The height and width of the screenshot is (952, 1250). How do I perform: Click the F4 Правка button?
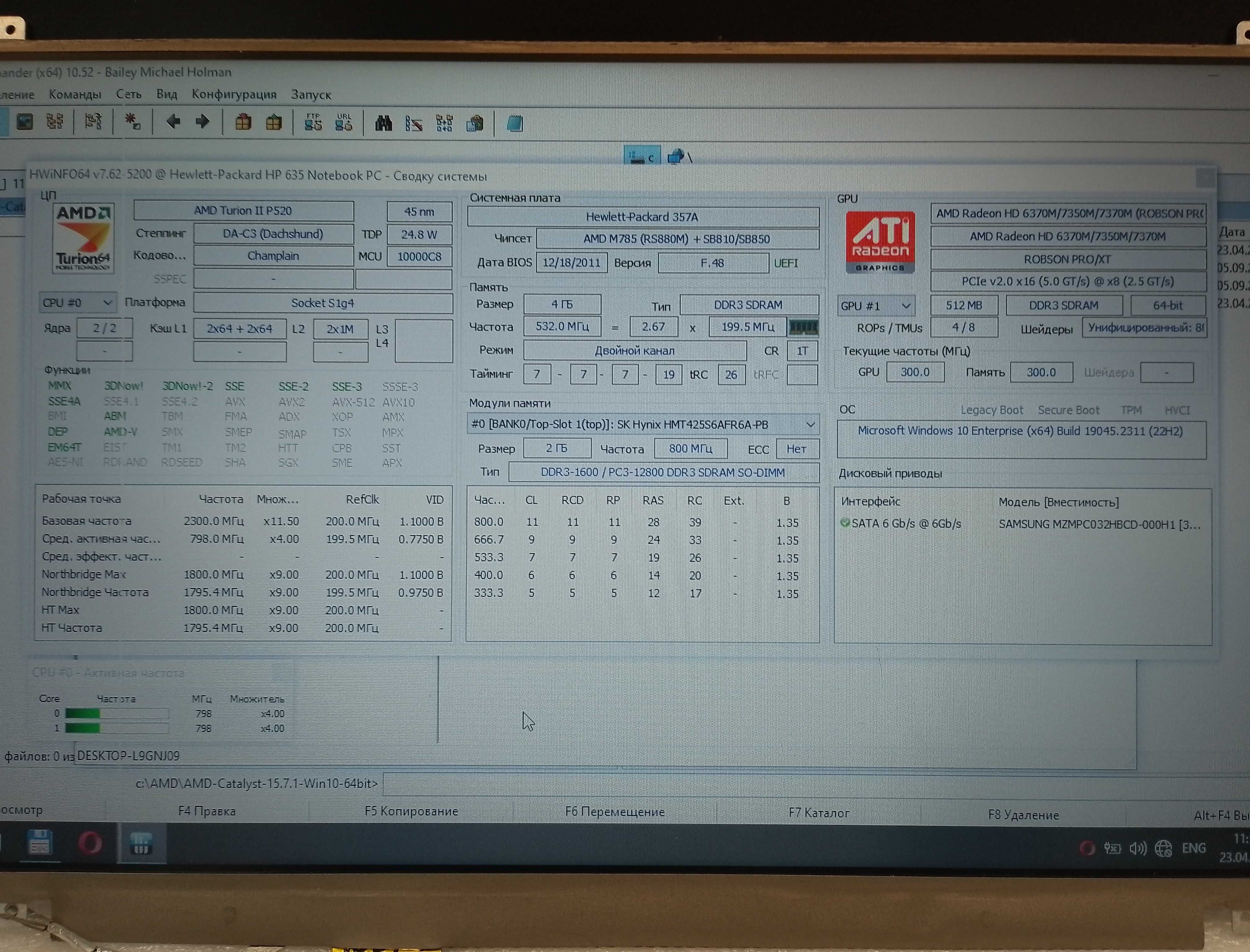point(207,811)
